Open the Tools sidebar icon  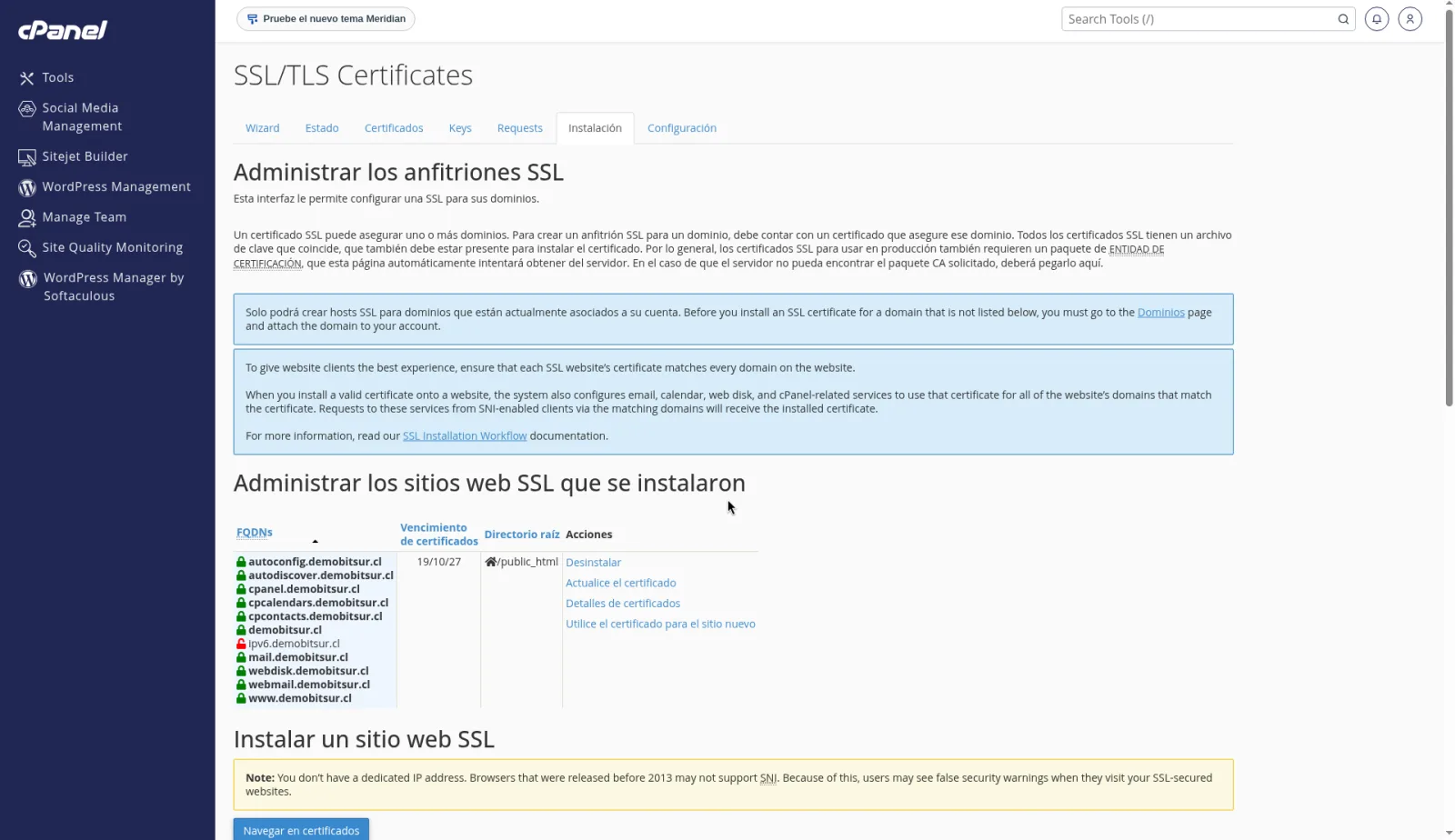click(26, 78)
